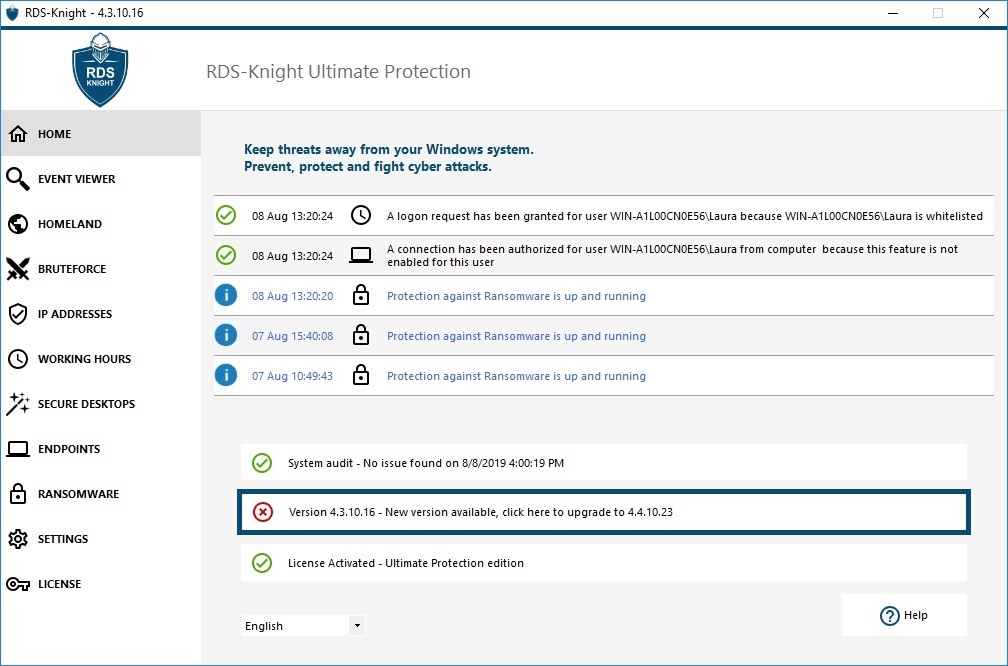Image resolution: width=1008 pixels, height=666 pixels.
Task: Click 08 Aug 13:20:20 Ransomware protection message
Action: click(516, 296)
